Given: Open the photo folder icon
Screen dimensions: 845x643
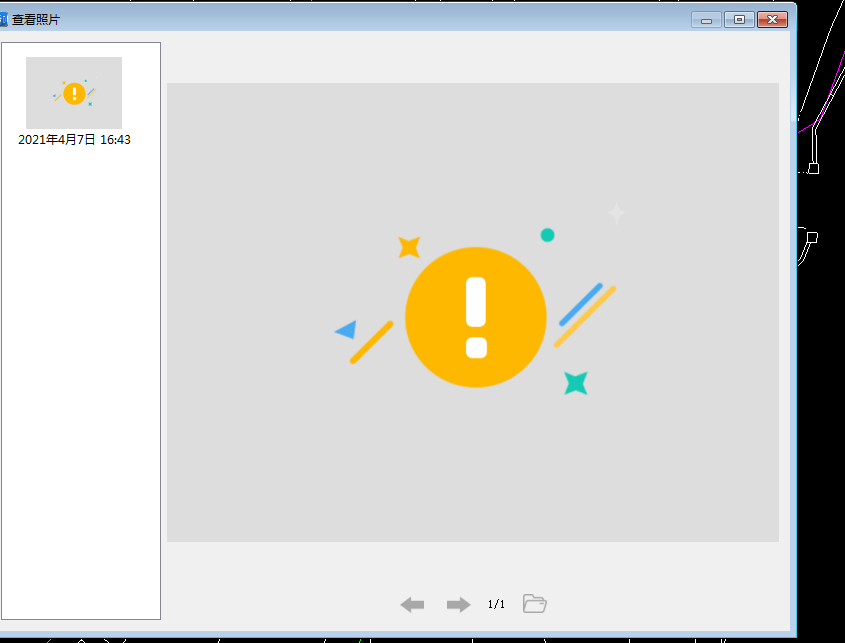Looking at the screenshot, I should coord(535,604).
